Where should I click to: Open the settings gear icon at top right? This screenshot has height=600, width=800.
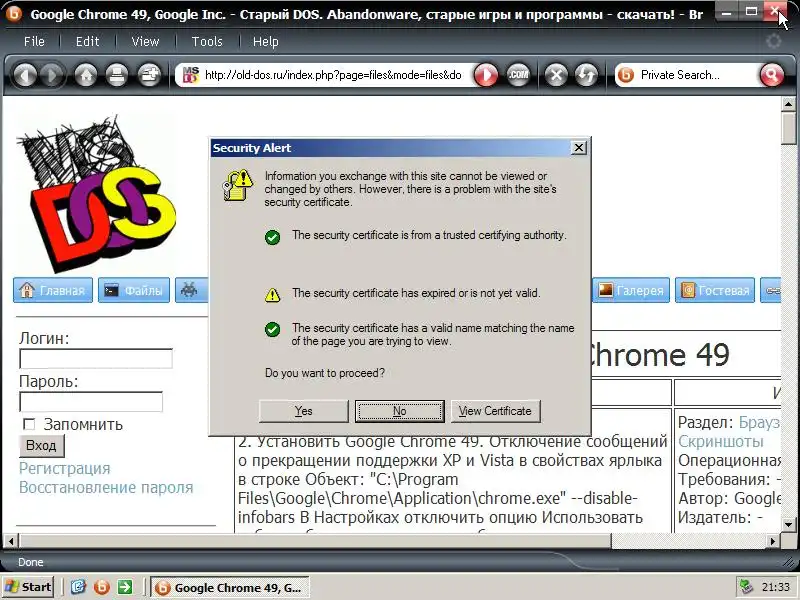[774, 41]
